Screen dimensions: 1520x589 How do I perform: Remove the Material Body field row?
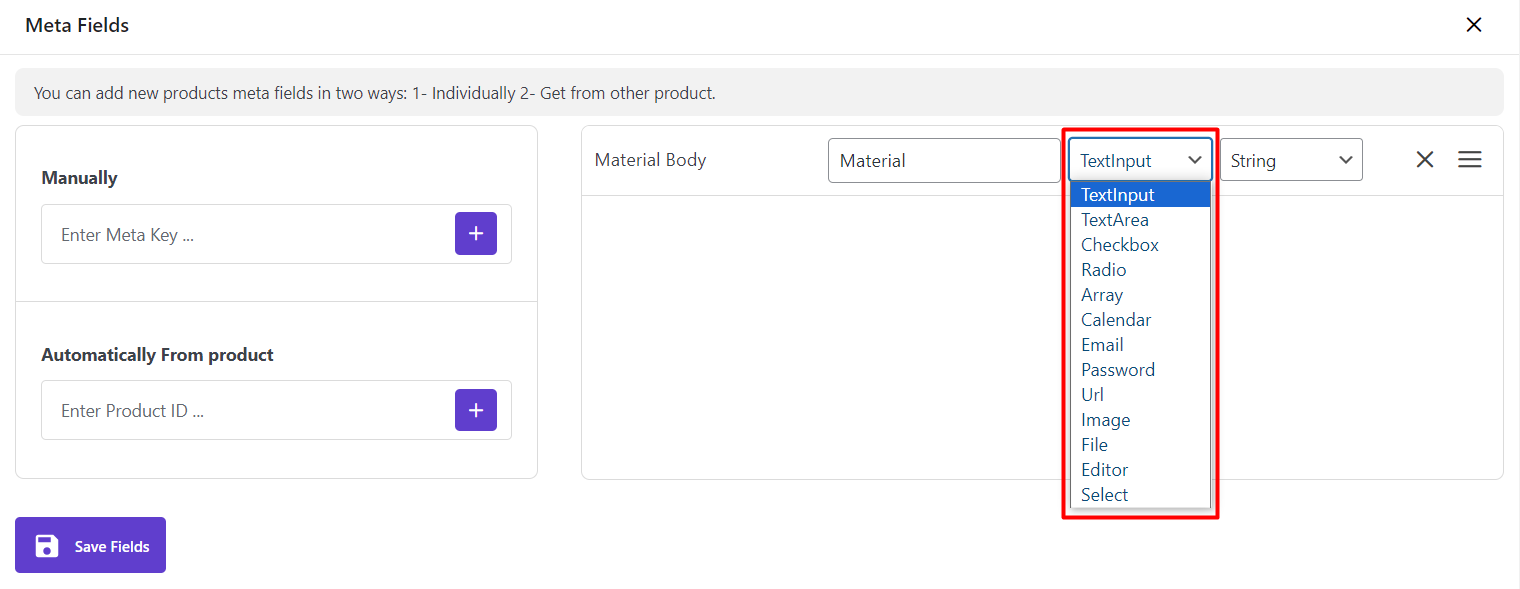tap(1425, 160)
